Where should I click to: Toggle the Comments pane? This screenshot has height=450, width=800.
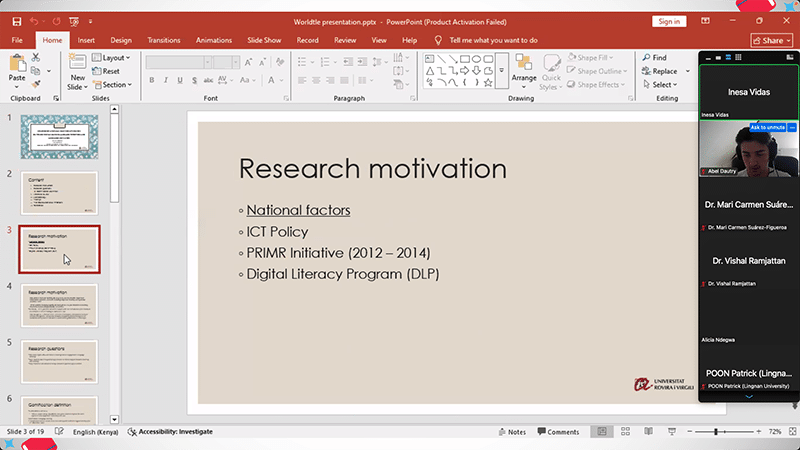coord(556,432)
